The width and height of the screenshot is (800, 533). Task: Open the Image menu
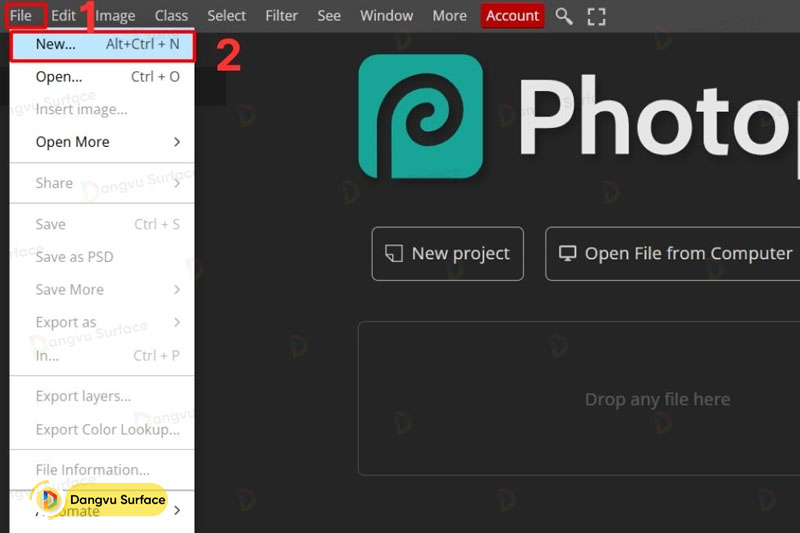[x=115, y=16]
